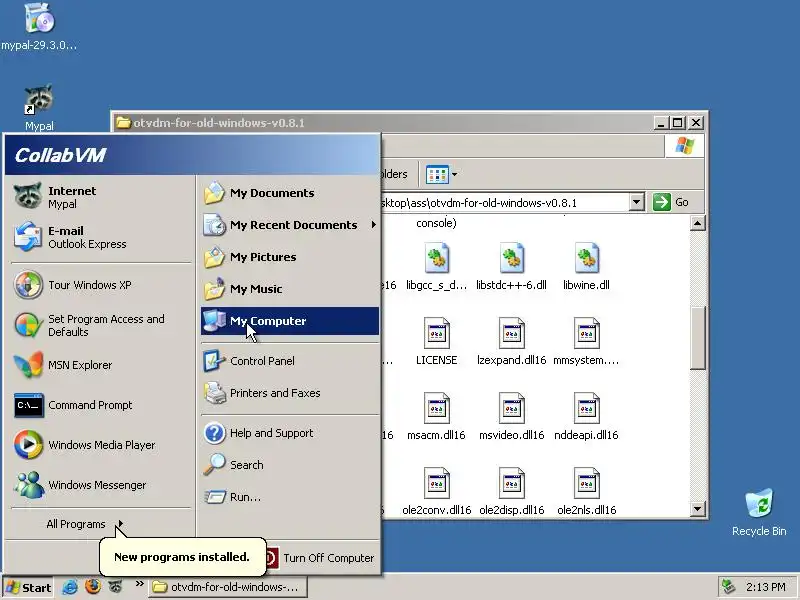
Task: Start Tour Windows XP
Action: 101,285
